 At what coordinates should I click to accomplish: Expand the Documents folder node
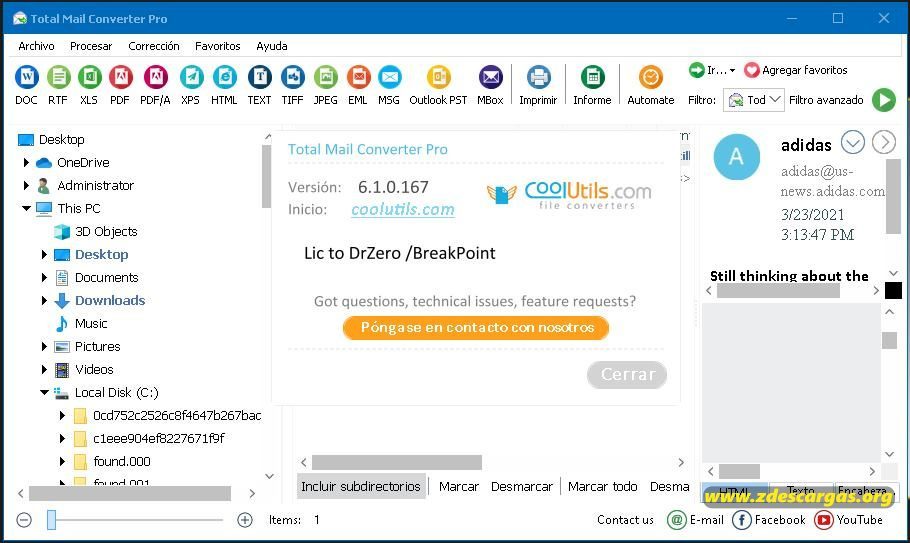click(44, 277)
